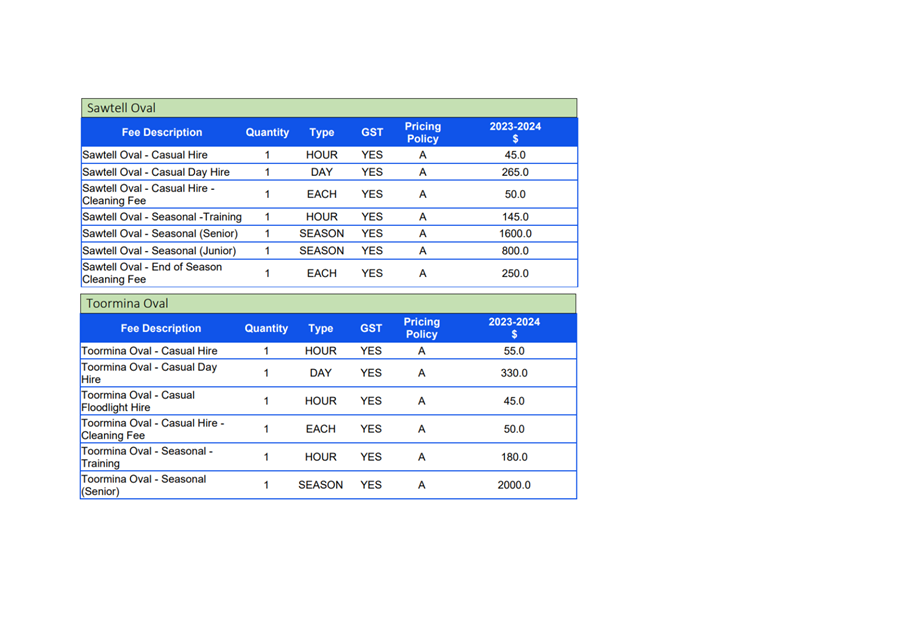Viewport: 907px width, 641px height.
Task: Click 50.0 price in Sawtell Cleaning Fee row
Action: coord(515,194)
